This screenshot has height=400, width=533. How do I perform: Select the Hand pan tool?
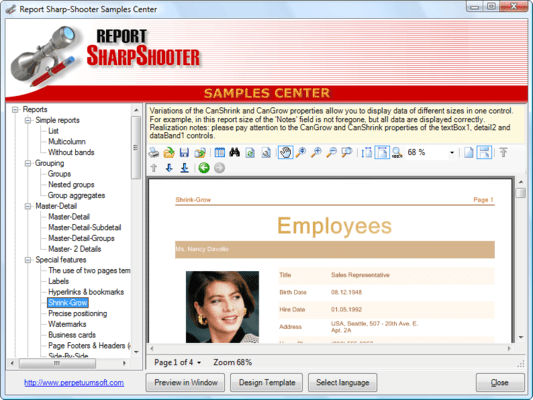pos(286,152)
